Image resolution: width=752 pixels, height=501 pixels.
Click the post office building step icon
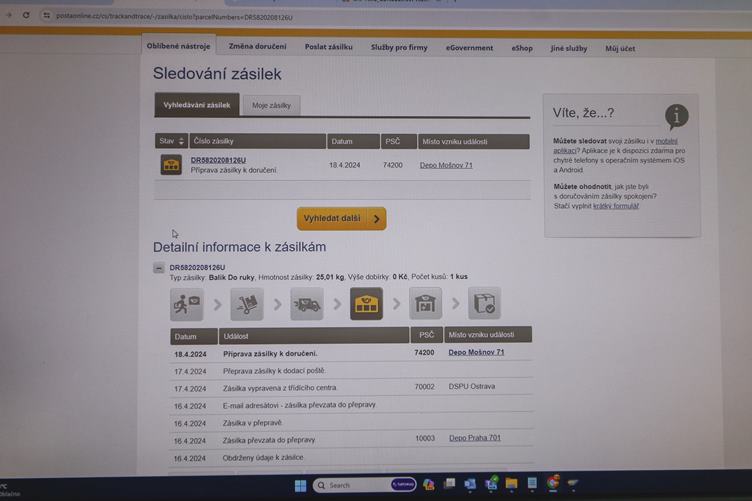click(x=425, y=303)
